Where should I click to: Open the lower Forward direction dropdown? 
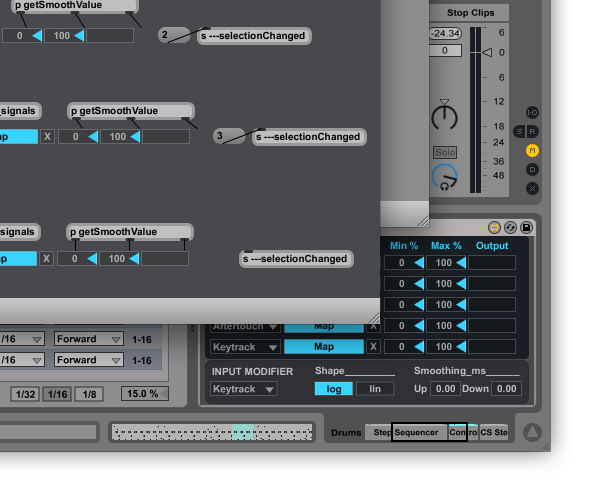point(89,360)
